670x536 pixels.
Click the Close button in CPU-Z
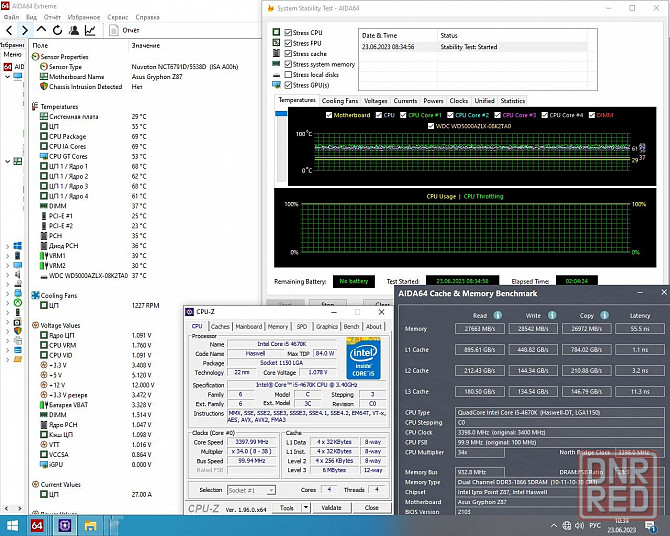pyautogui.click(x=371, y=507)
